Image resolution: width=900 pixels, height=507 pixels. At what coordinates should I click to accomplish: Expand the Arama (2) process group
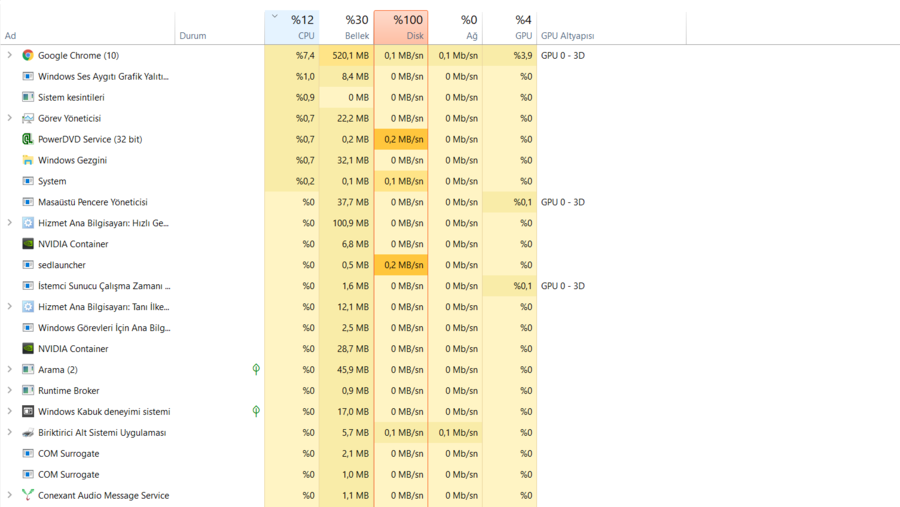[9, 370]
